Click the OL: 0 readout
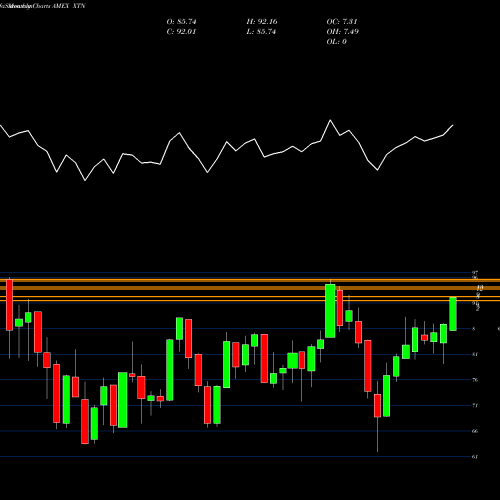 click(336, 42)
